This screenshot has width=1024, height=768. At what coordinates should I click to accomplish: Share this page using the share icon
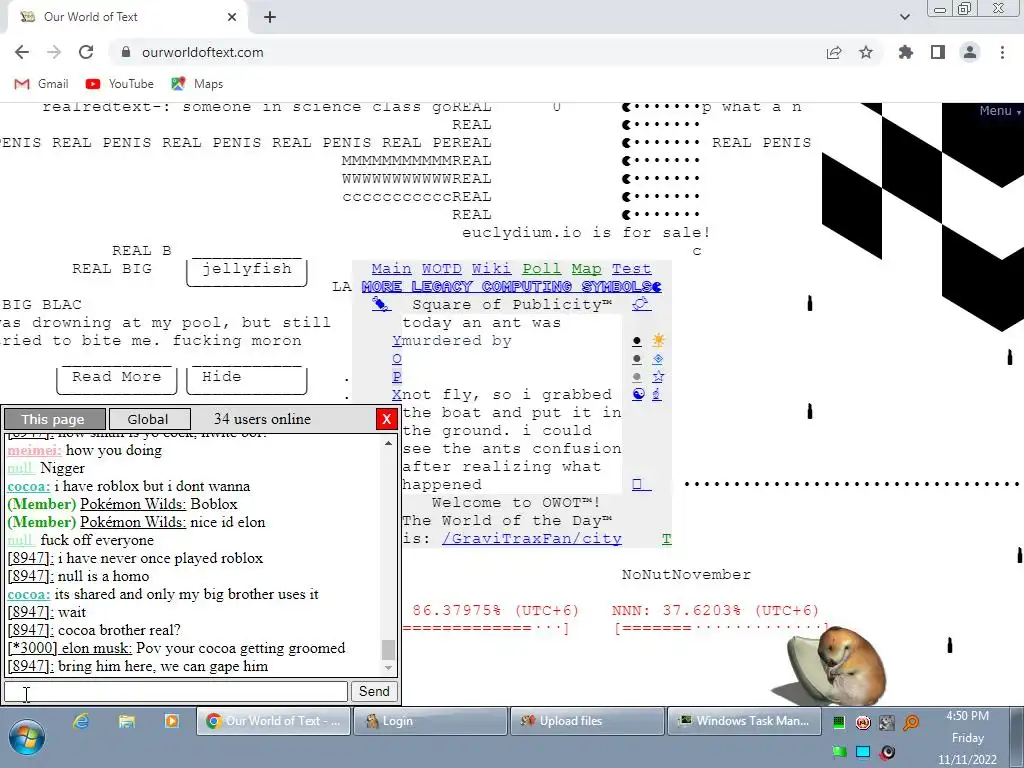pyautogui.click(x=834, y=52)
